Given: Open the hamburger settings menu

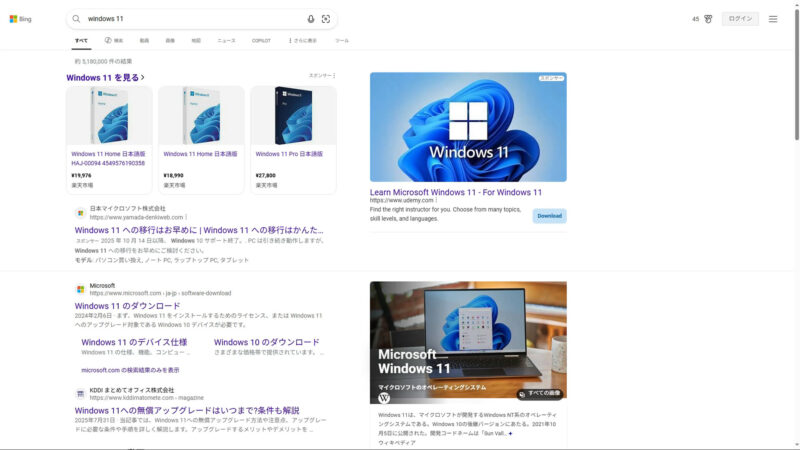Looking at the screenshot, I should [773, 19].
